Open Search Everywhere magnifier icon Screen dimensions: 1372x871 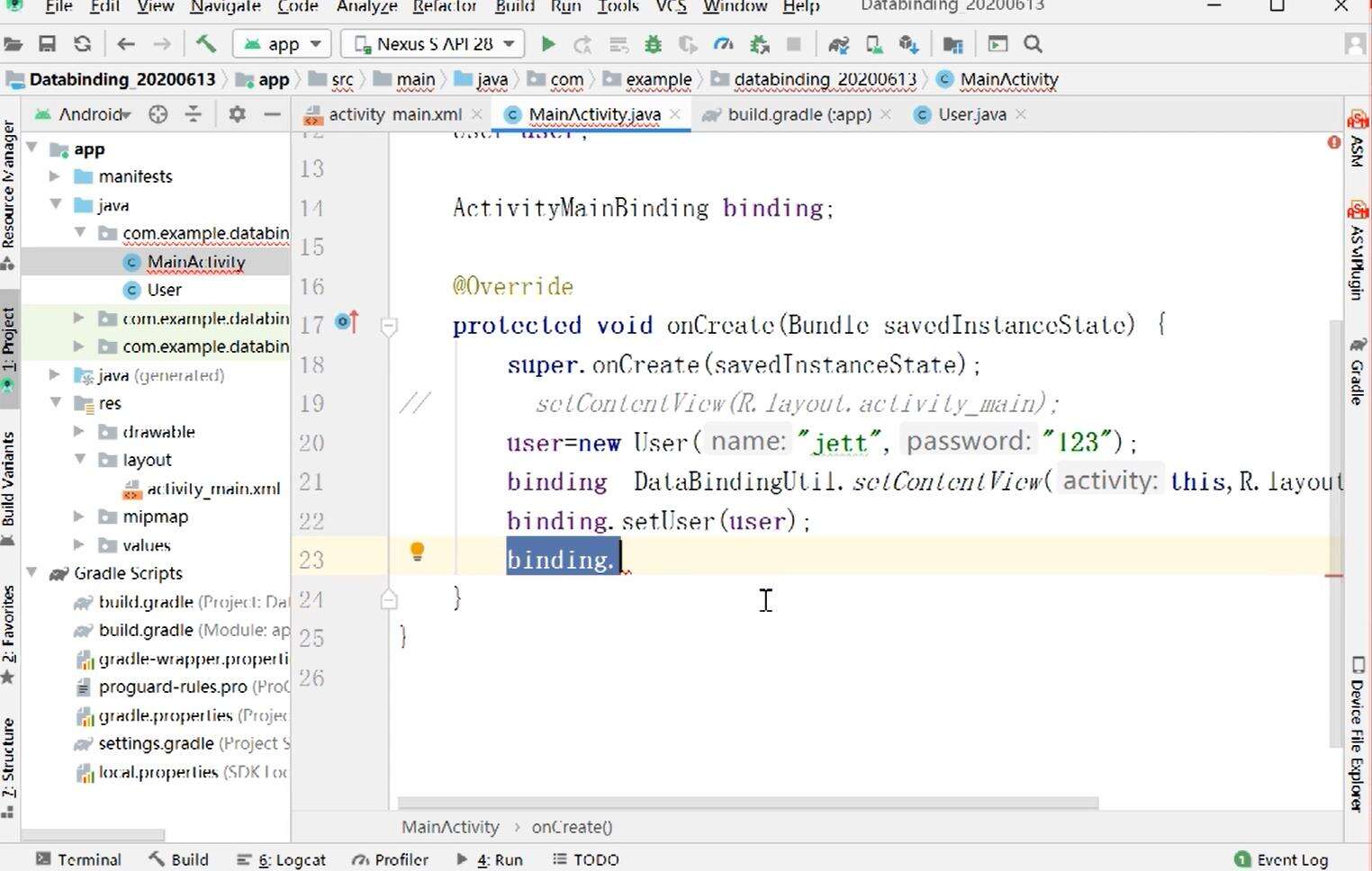[1034, 44]
